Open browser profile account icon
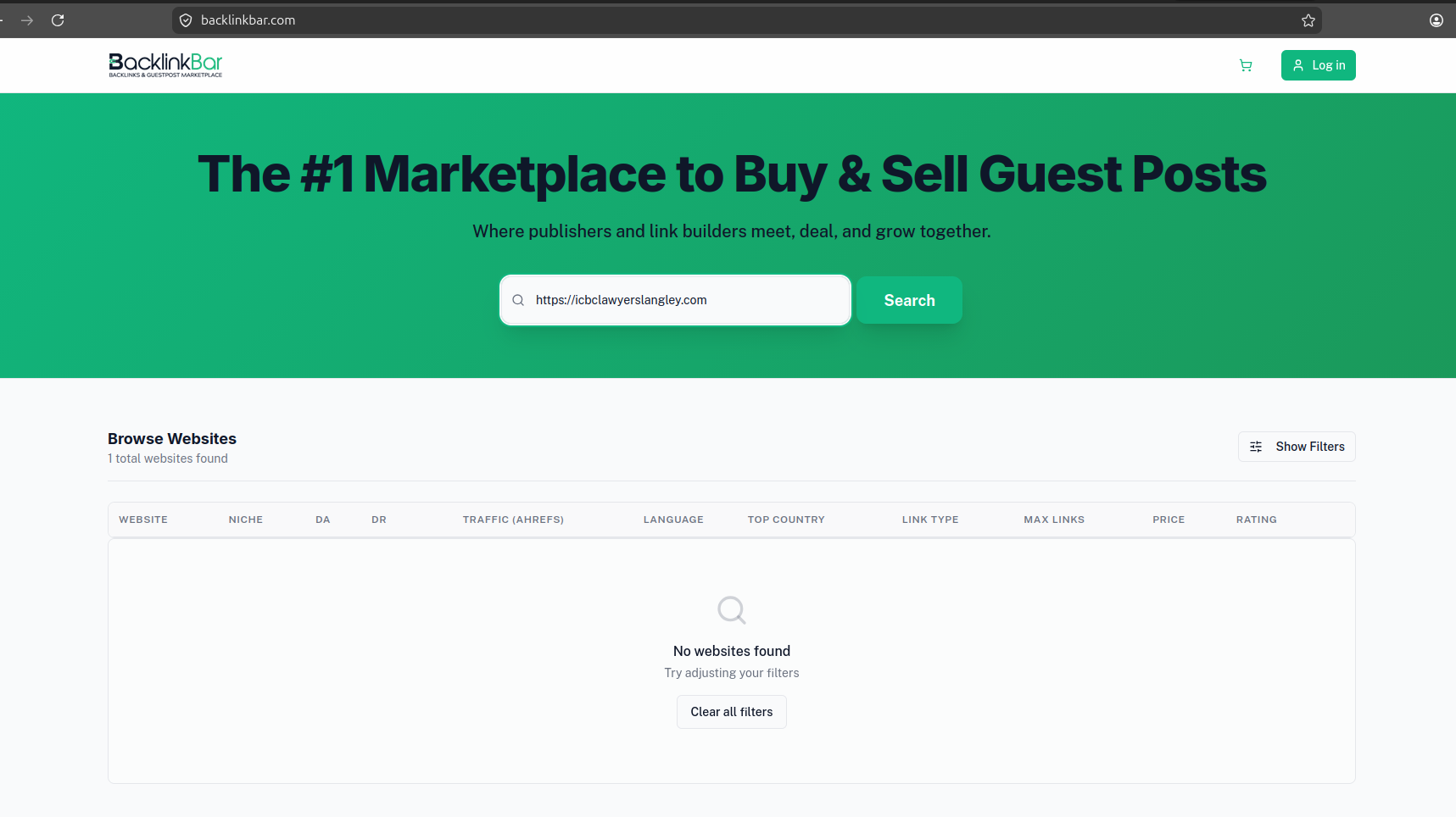 [1436, 20]
